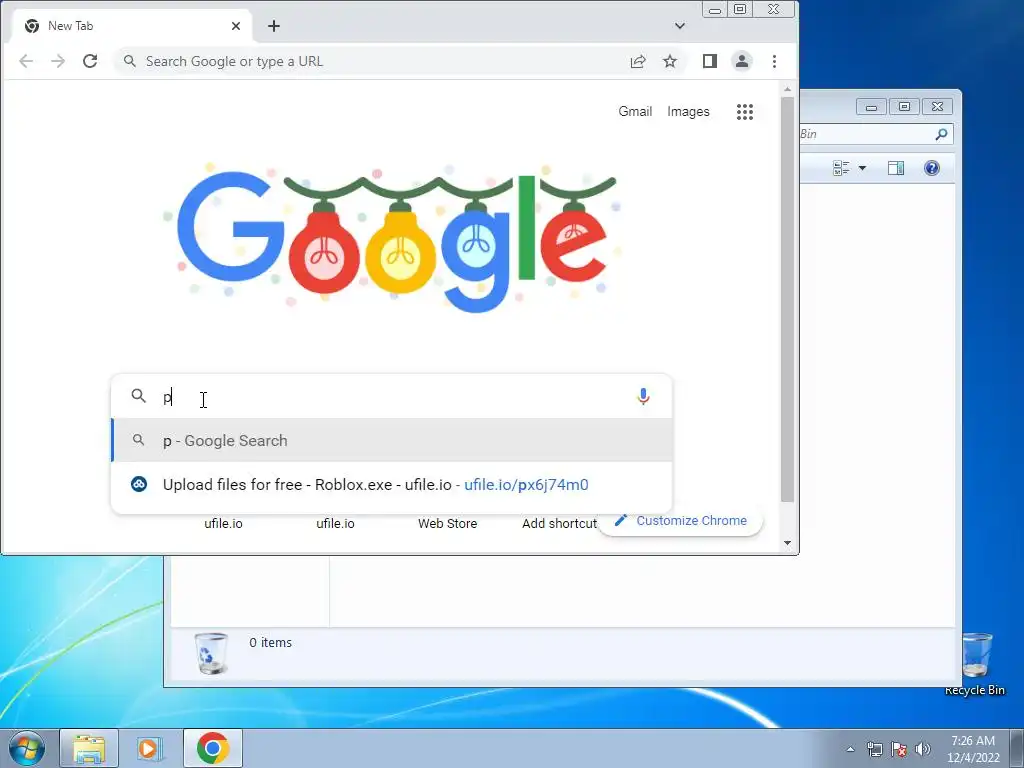The image size is (1024, 768).
Task: Open the Windows Start menu
Action: [27, 748]
